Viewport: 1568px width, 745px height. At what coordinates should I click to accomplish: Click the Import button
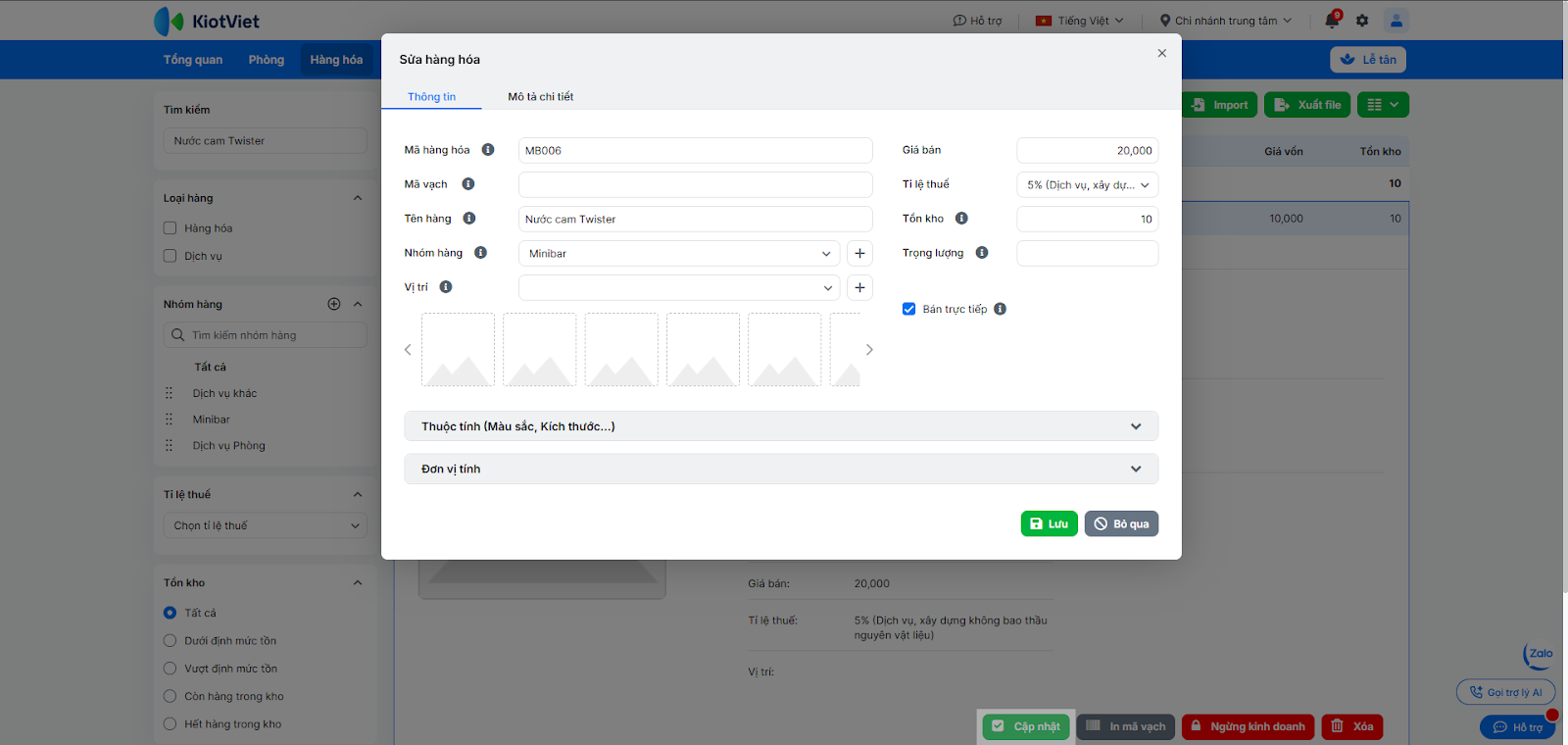(1220, 105)
